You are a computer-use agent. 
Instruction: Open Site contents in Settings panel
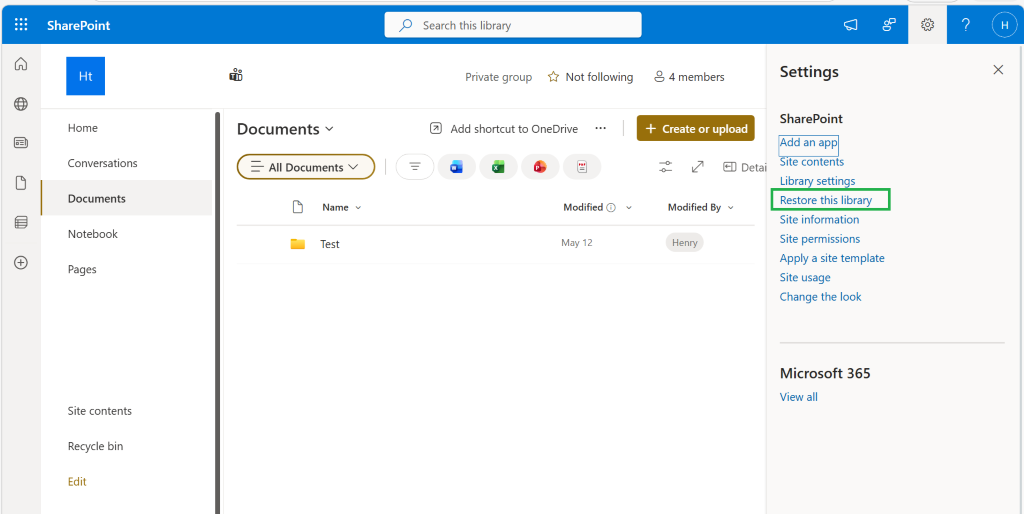[x=812, y=162]
